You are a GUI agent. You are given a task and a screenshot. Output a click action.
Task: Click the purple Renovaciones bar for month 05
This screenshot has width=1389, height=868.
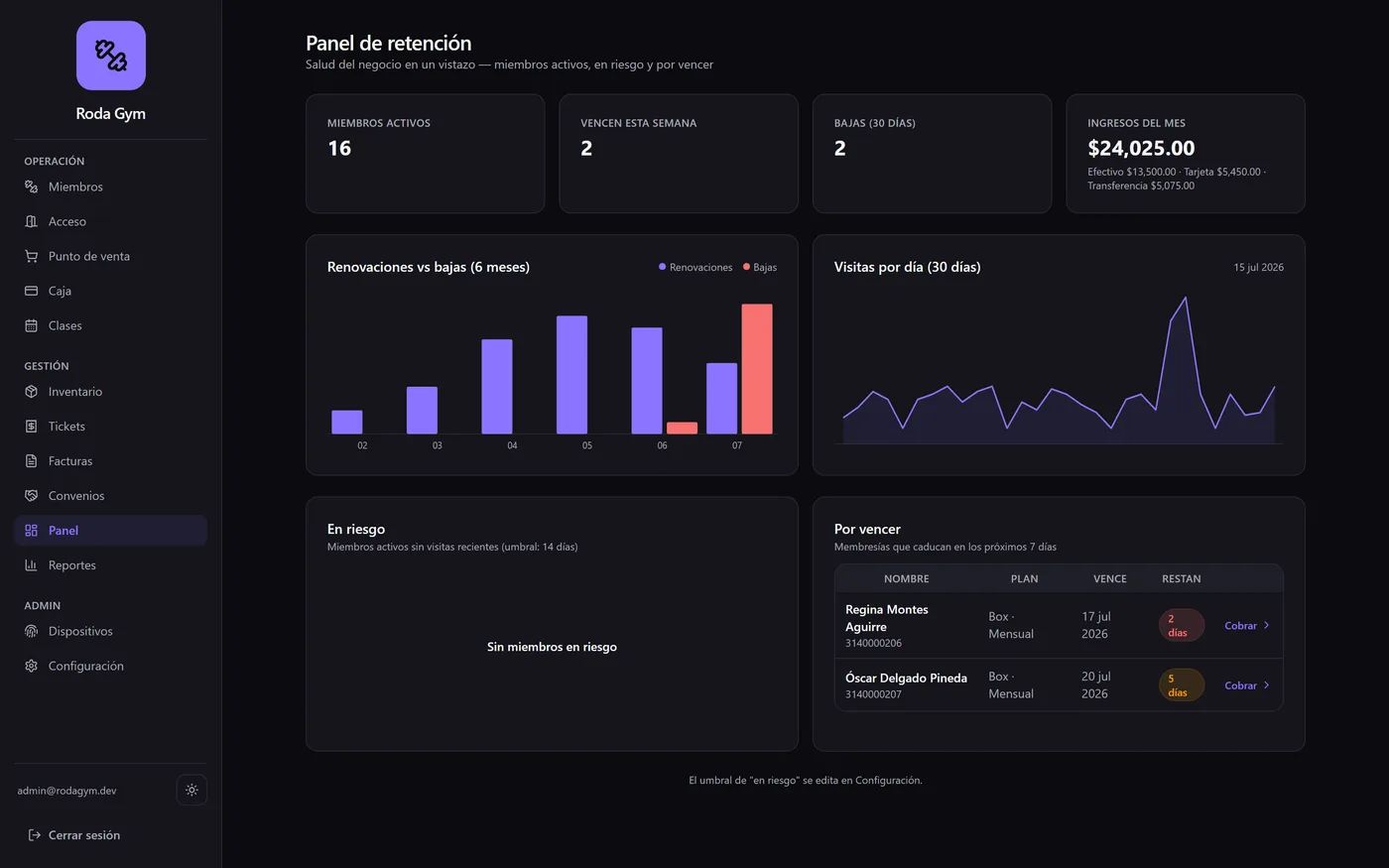[x=571, y=375]
